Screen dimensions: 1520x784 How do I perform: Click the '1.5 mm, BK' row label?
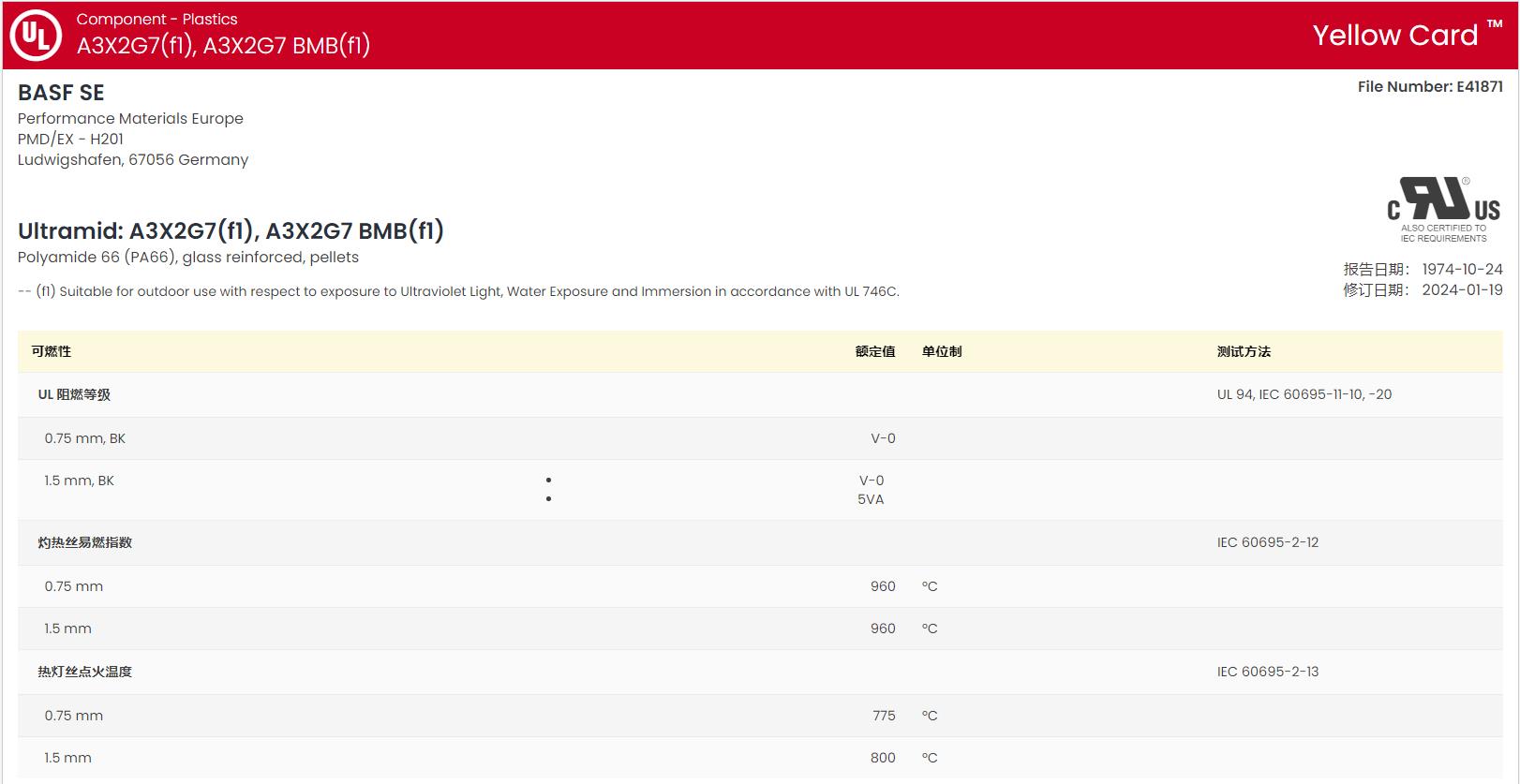tap(79, 481)
